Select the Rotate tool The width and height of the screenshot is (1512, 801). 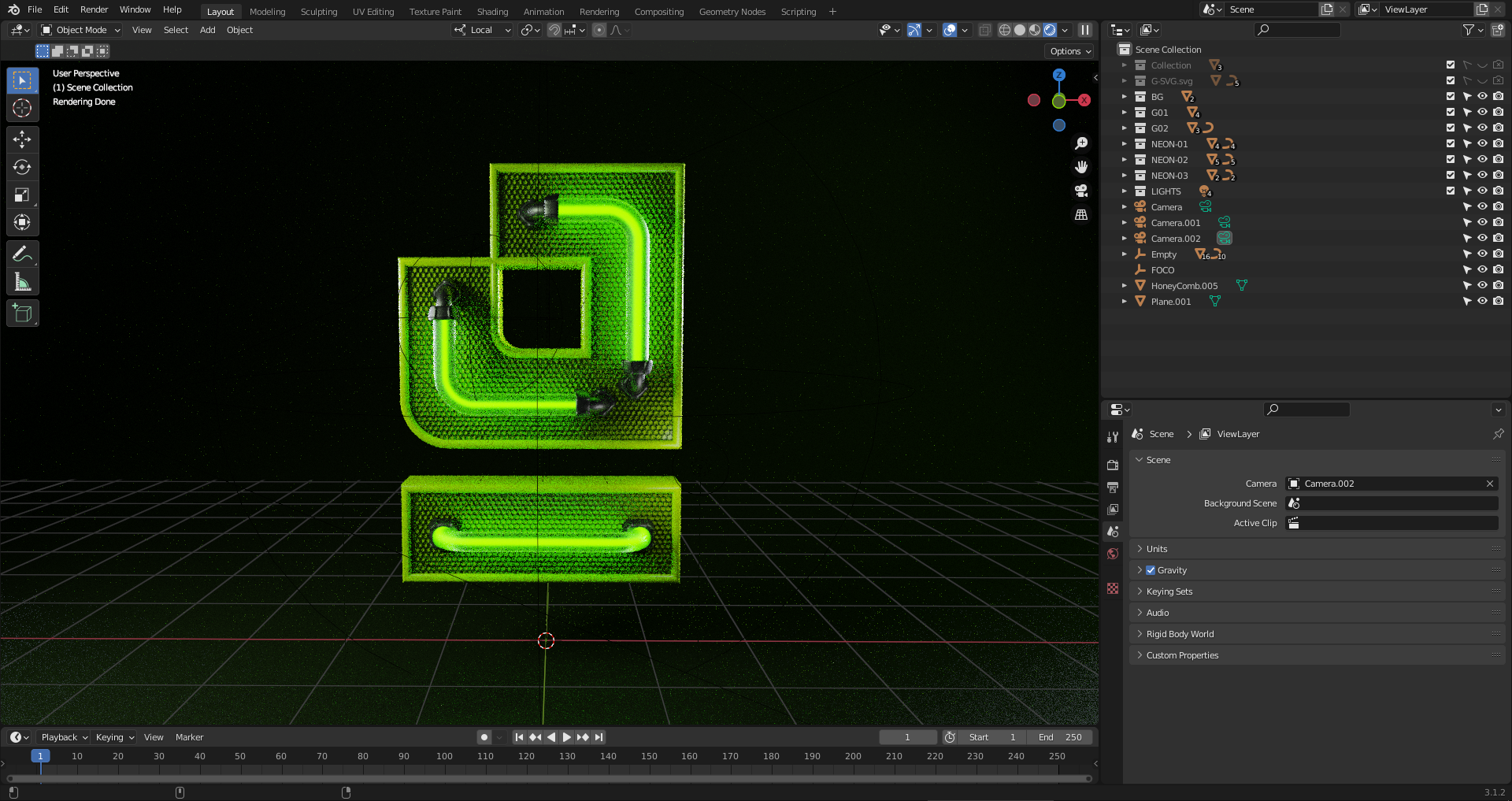coord(22,167)
